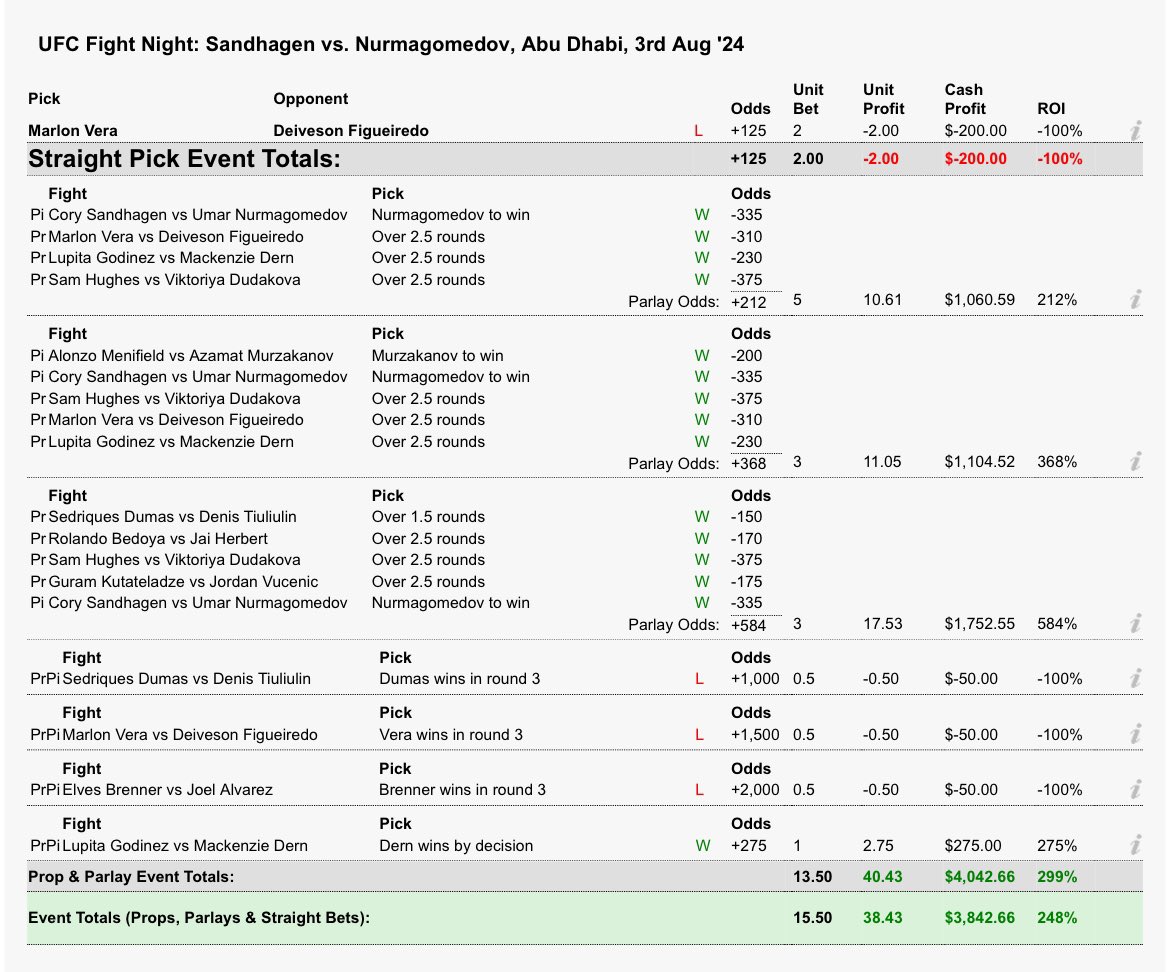Click 'Straight Pick Event Totals:' heading
This screenshot has height=972, width=1170.
click(x=184, y=159)
